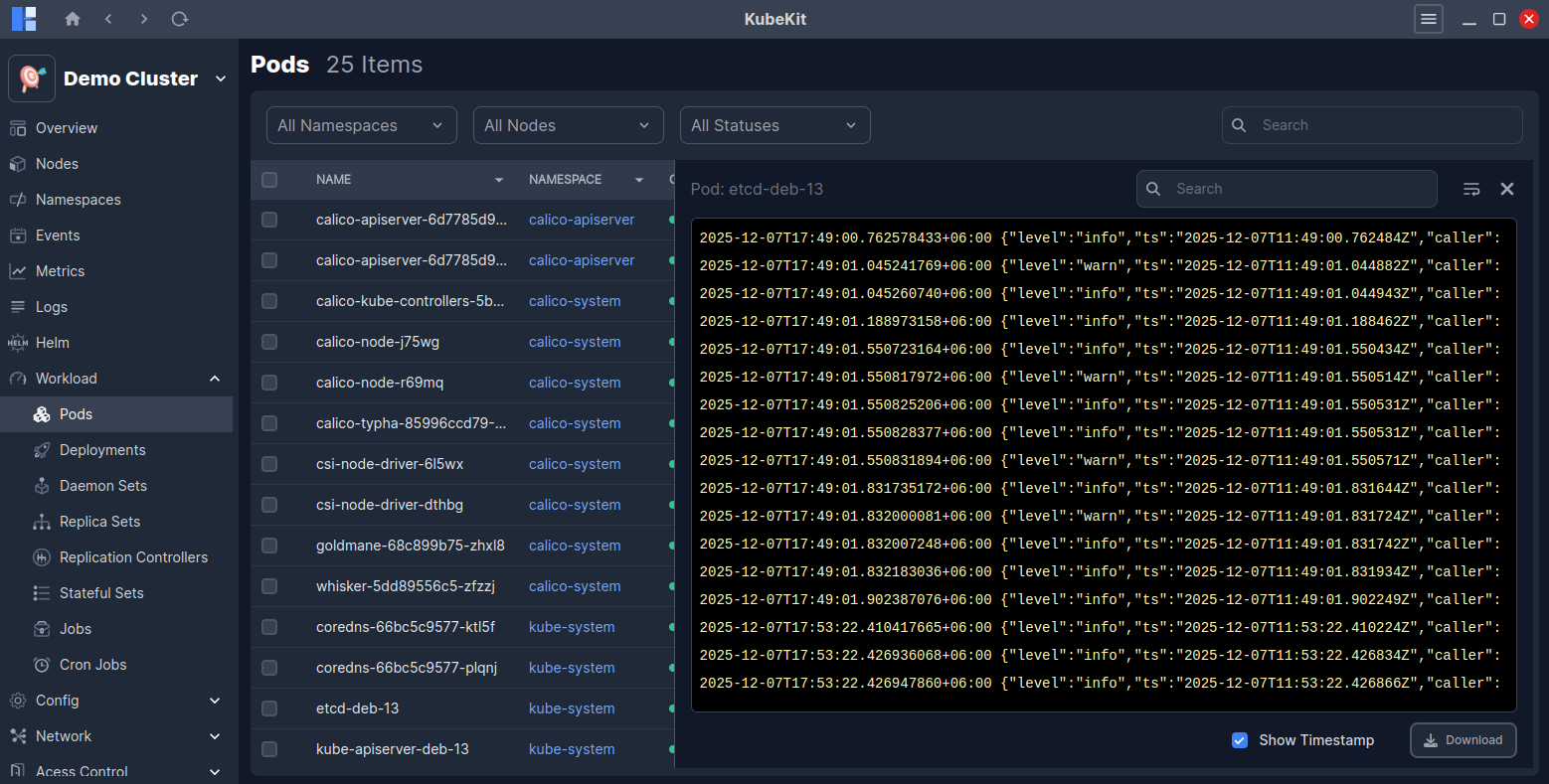
Task: Switch to the Overview section
Action: click(70, 127)
